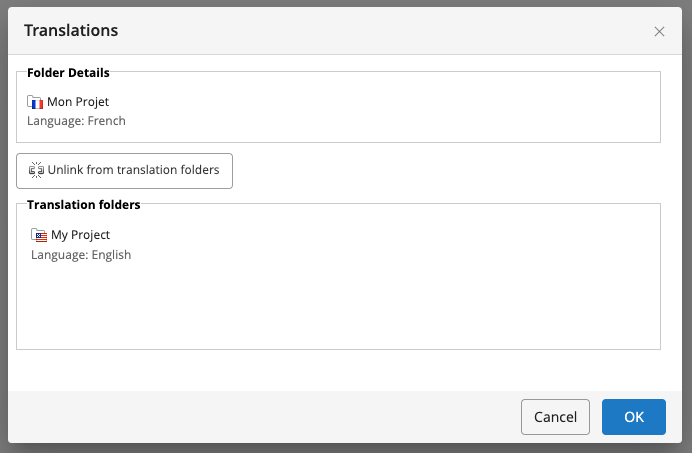
Task: Cancel the Translations dialog
Action: pos(555,417)
